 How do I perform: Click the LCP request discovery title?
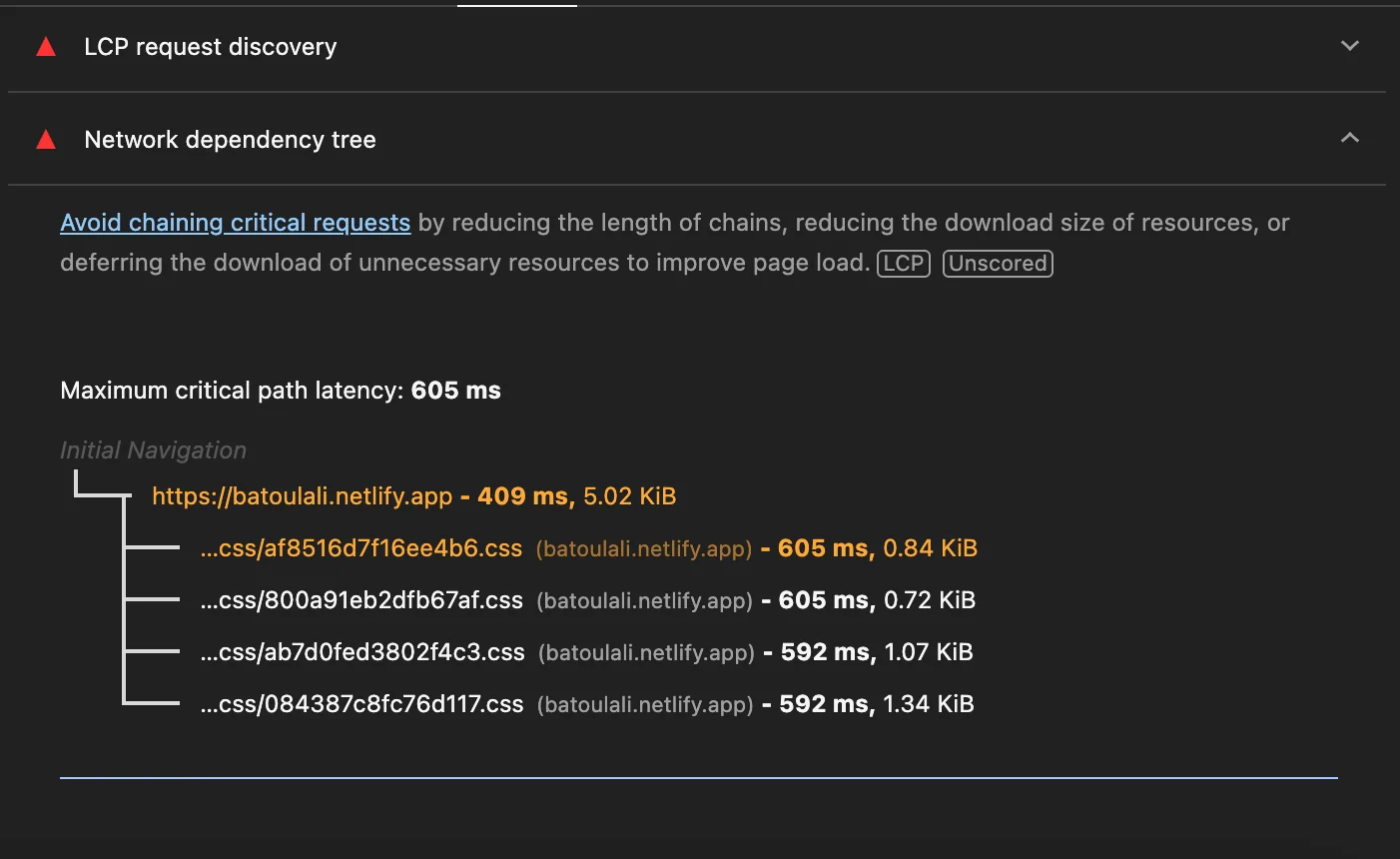211,47
